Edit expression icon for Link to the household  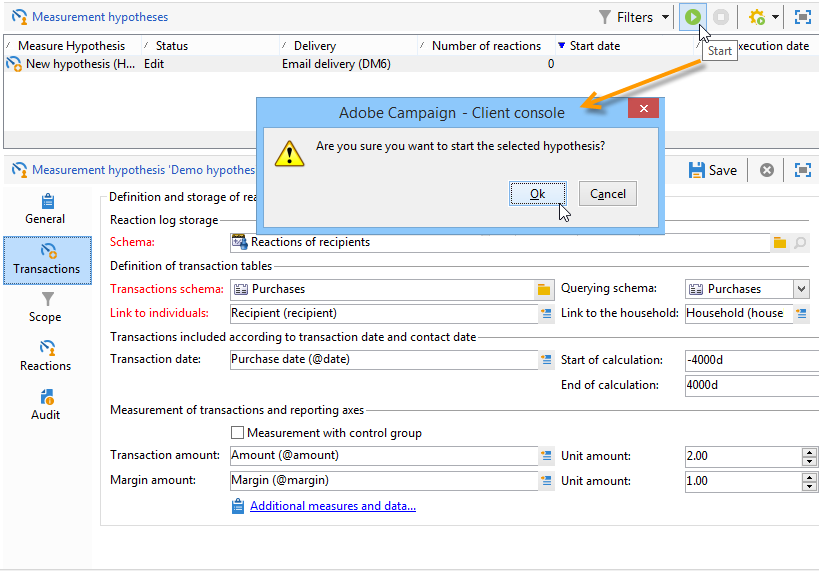(801, 313)
